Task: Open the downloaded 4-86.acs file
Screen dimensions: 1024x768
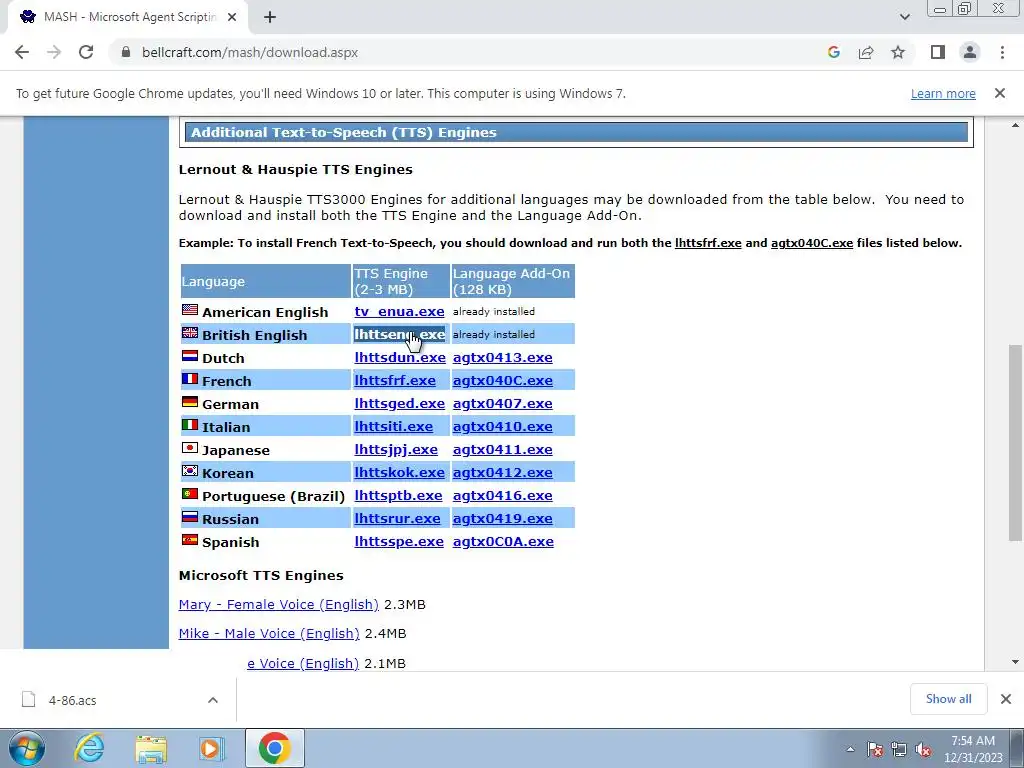Action: coord(72,701)
